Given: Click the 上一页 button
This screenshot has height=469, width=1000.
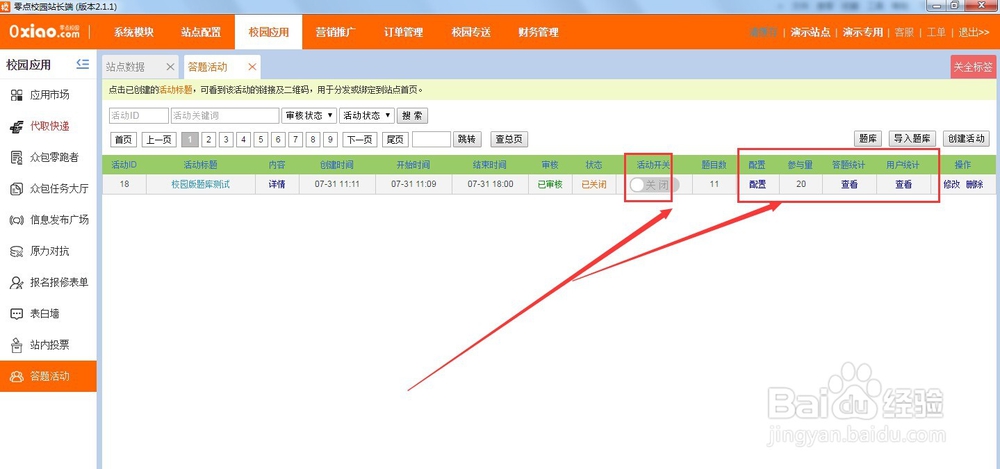Looking at the screenshot, I should (x=159, y=139).
